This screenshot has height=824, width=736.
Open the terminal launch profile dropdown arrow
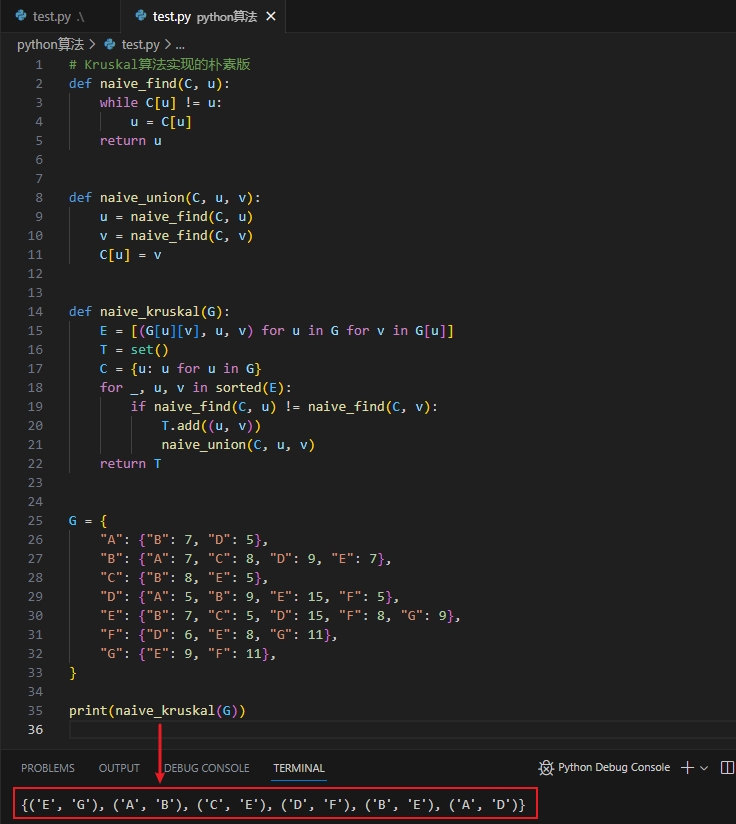[704, 768]
